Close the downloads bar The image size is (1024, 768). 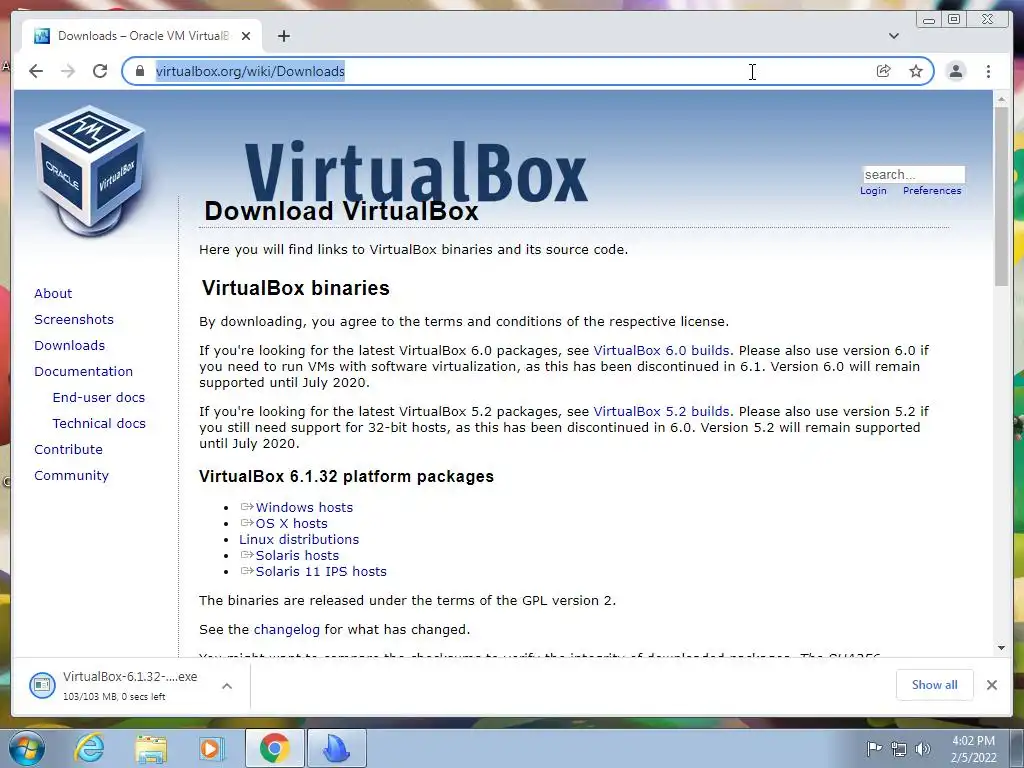pyautogui.click(x=991, y=685)
